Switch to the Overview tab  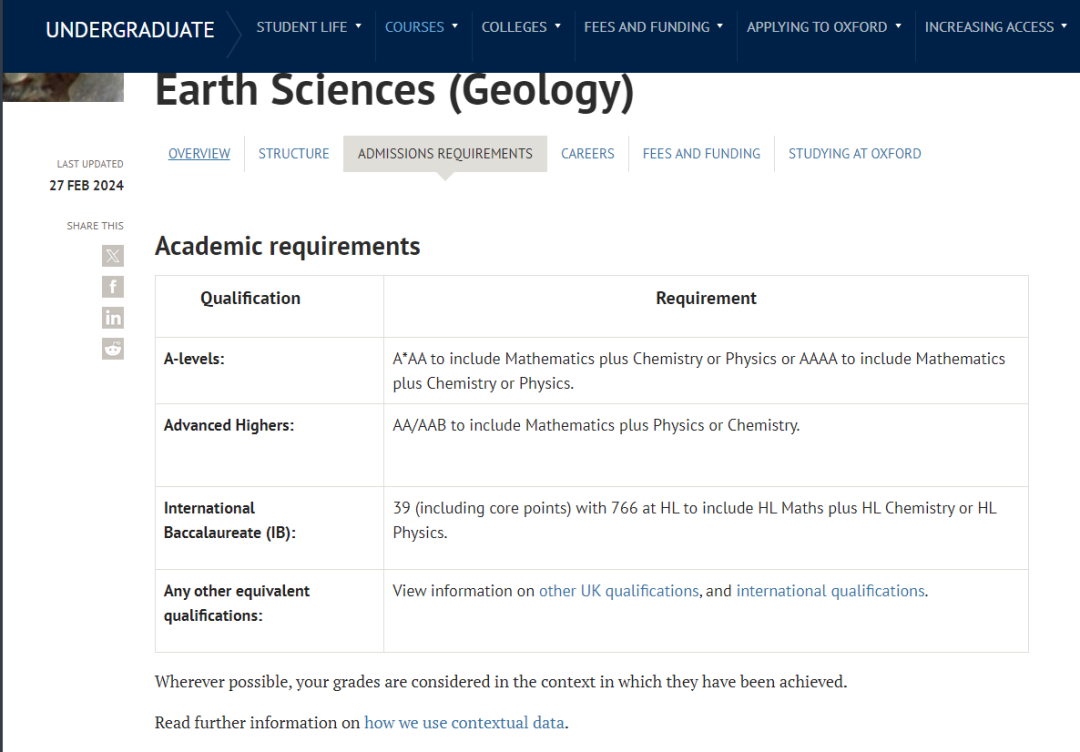point(199,154)
